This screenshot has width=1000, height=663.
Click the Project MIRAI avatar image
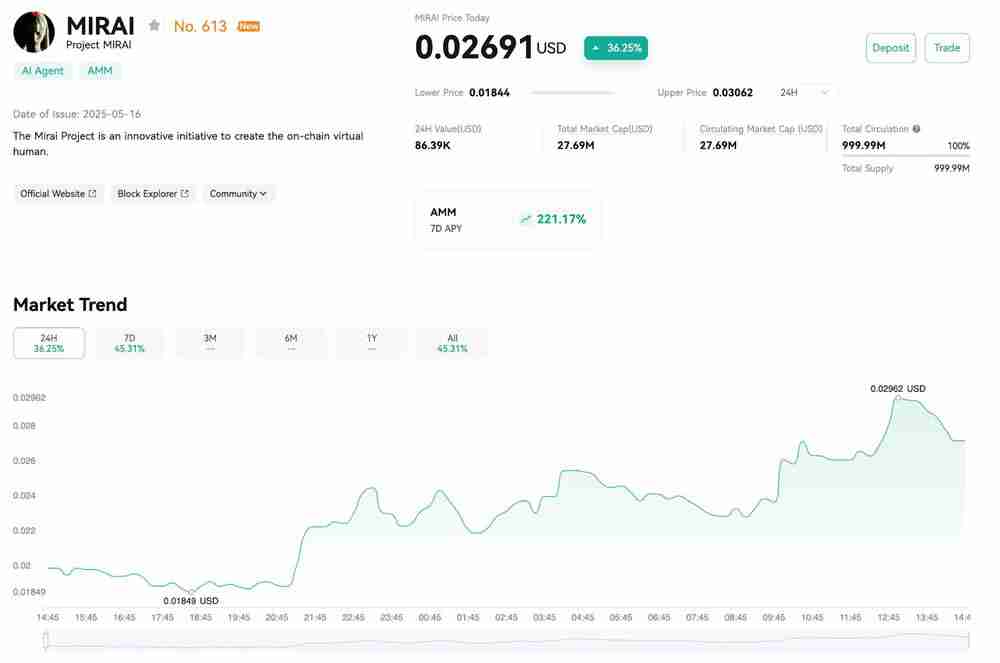point(34,32)
